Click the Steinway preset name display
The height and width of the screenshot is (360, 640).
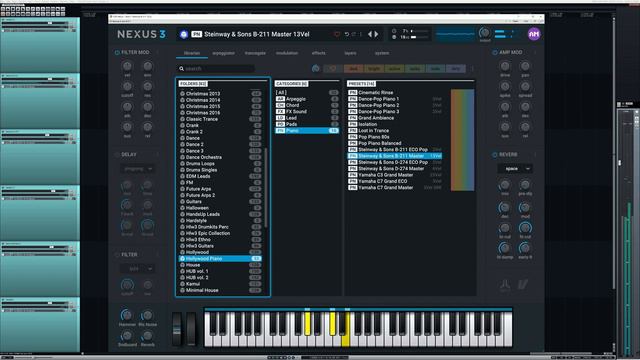pyautogui.click(x=256, y=34)
